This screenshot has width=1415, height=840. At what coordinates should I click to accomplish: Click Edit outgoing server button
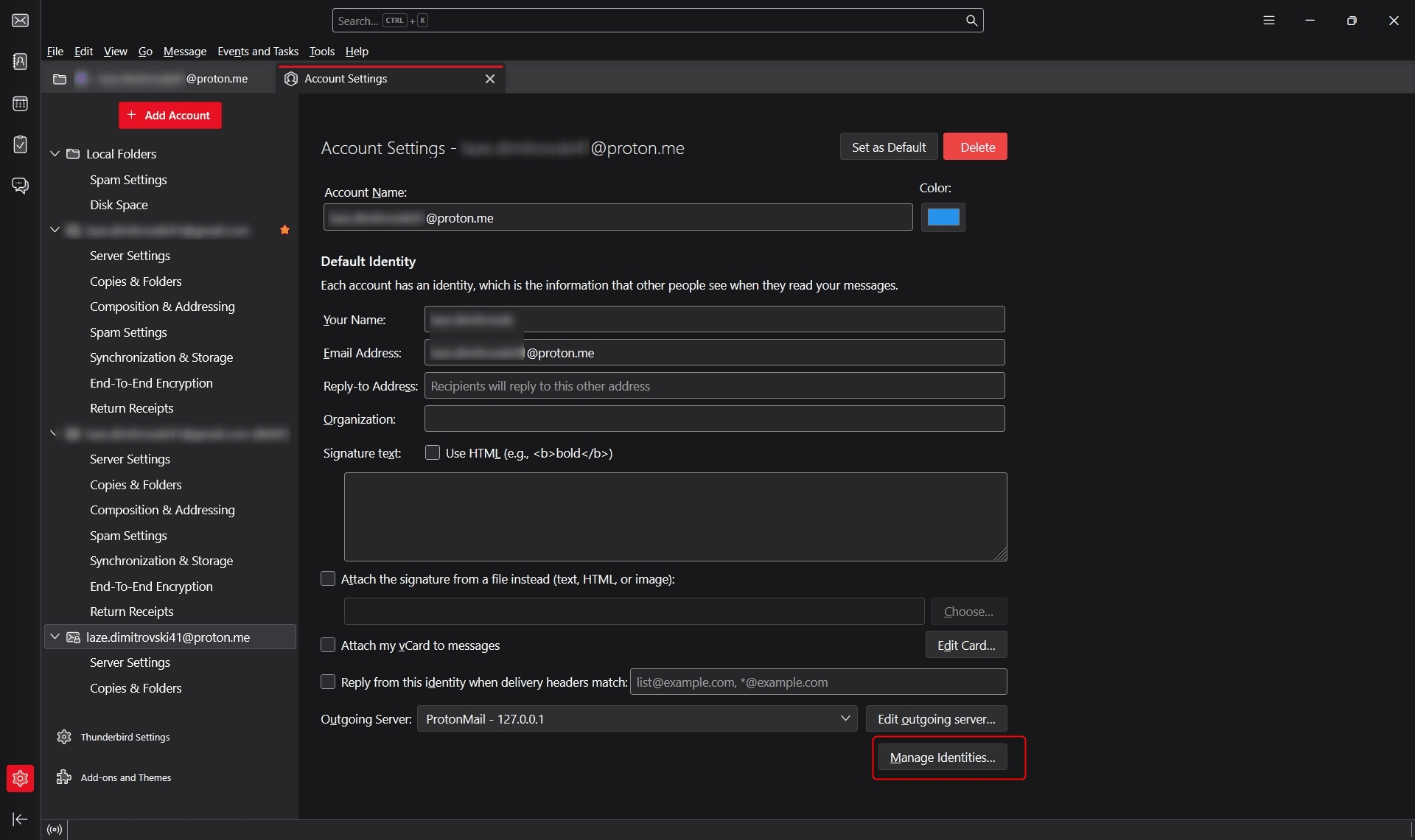coord(937,718)
